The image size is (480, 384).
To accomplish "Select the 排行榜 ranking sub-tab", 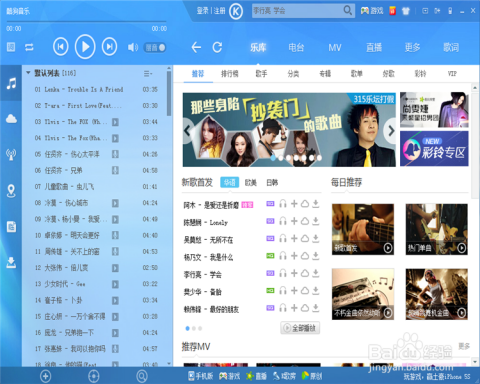I will coord(230,74).
